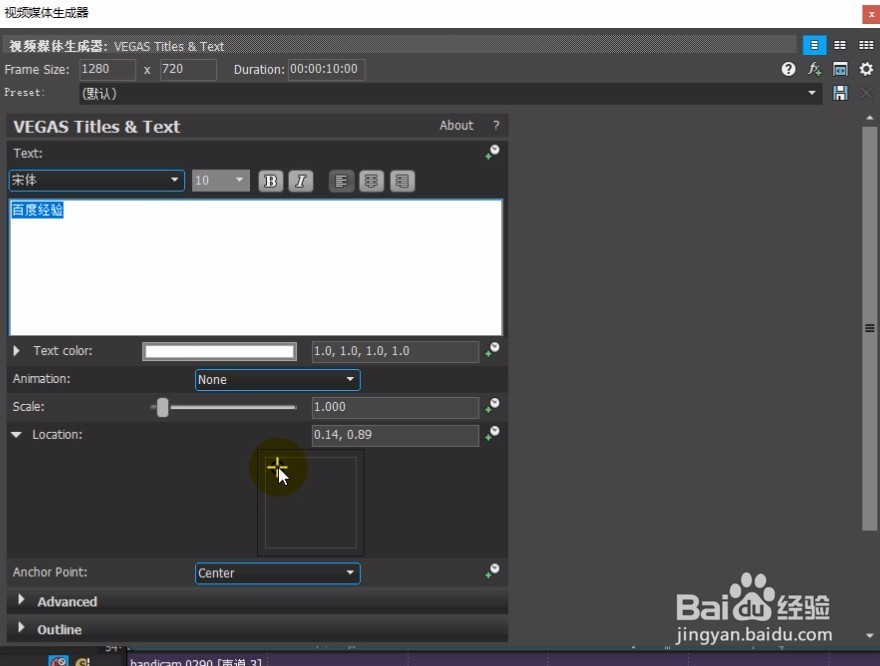Open the font family dropdown

[97, 181]
